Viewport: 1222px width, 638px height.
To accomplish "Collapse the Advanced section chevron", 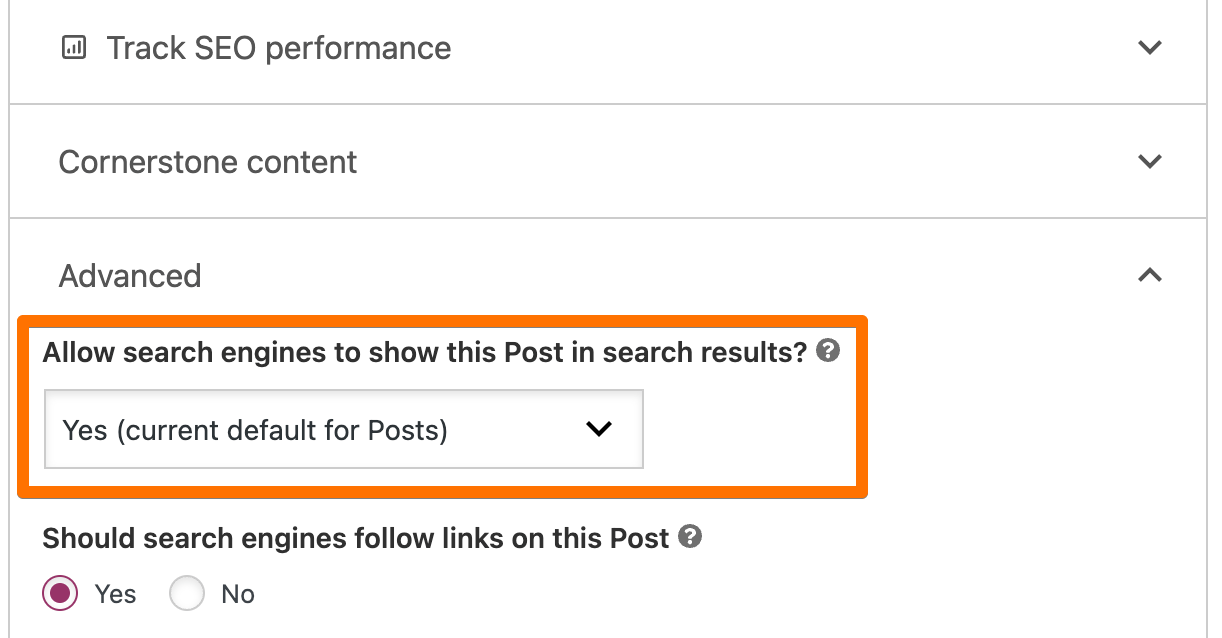I will point(1150,275).
